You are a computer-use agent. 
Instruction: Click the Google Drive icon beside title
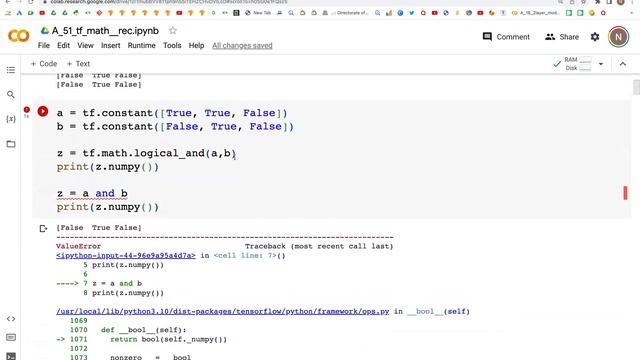click(x=45, y=31)
